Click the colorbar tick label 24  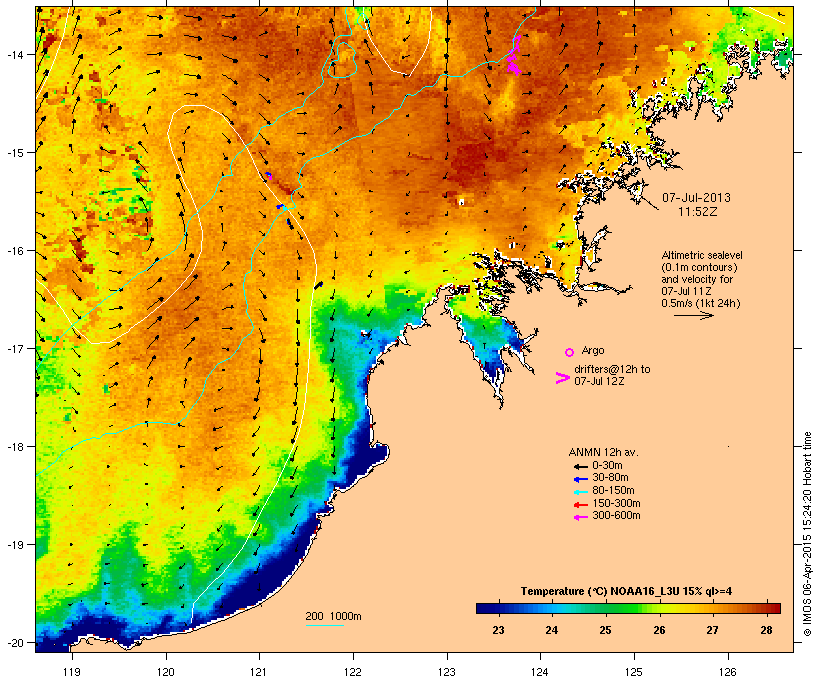click(552, 630)
